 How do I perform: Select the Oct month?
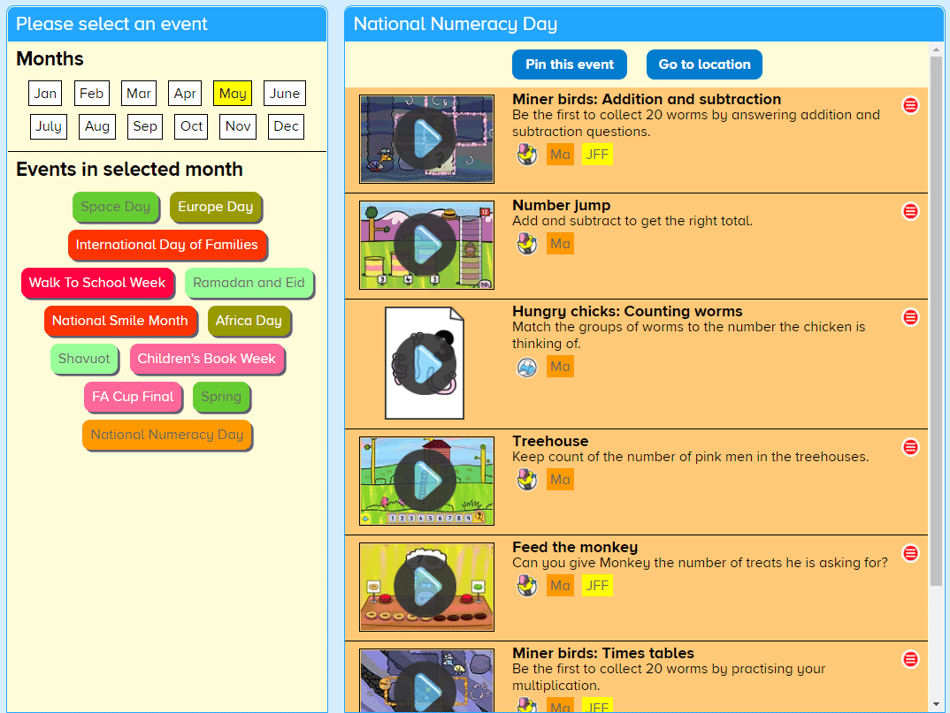click(191, 127)
